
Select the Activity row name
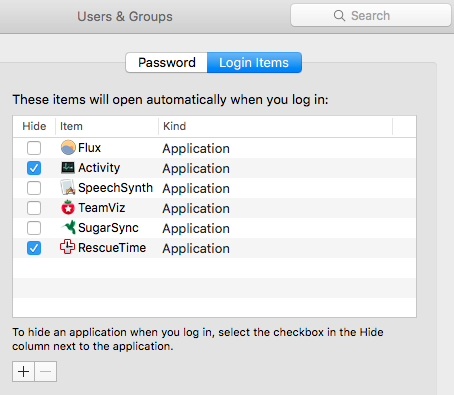click(x=99, y=168)
